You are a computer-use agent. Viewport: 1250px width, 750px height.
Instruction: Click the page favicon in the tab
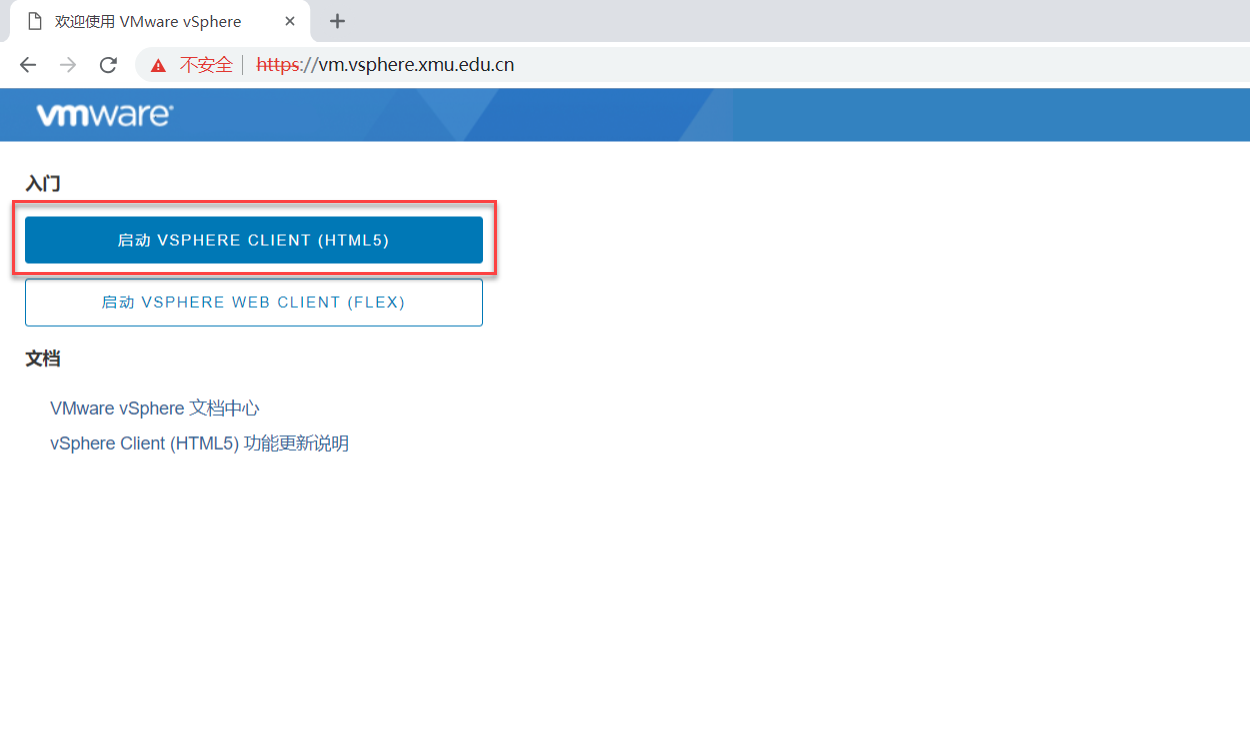35,21
